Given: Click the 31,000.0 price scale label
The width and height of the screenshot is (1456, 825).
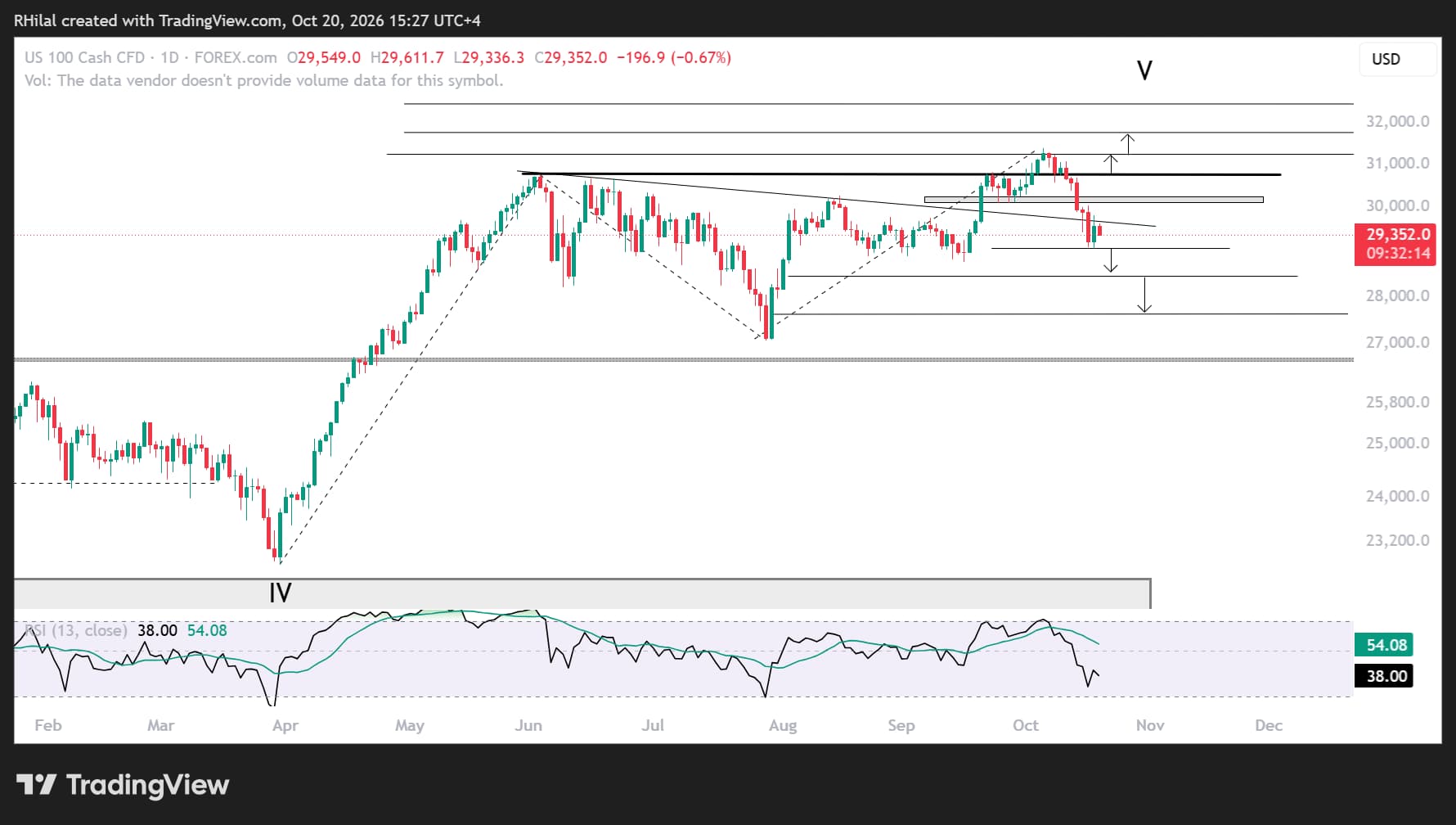Looking at the screenshot, I should click(x=1397, y=163).
